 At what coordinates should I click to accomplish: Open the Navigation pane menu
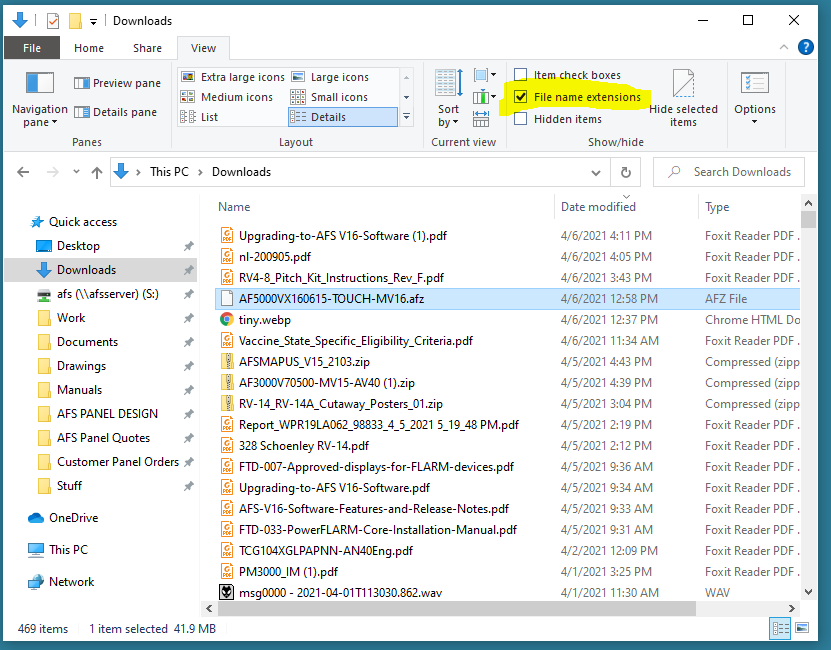40,100
